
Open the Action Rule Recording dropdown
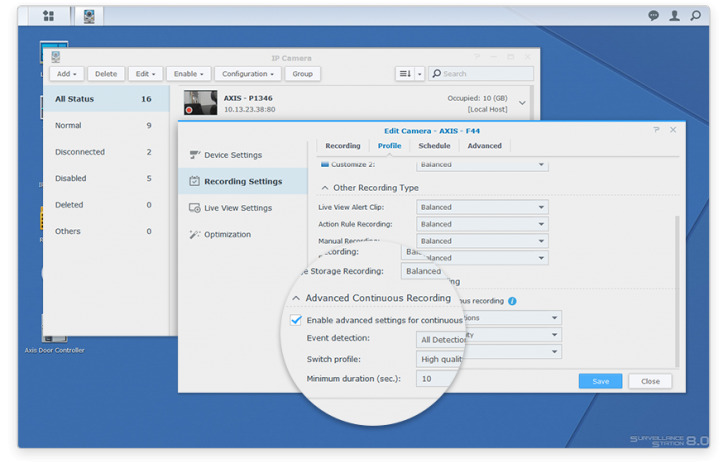(482, 224)
